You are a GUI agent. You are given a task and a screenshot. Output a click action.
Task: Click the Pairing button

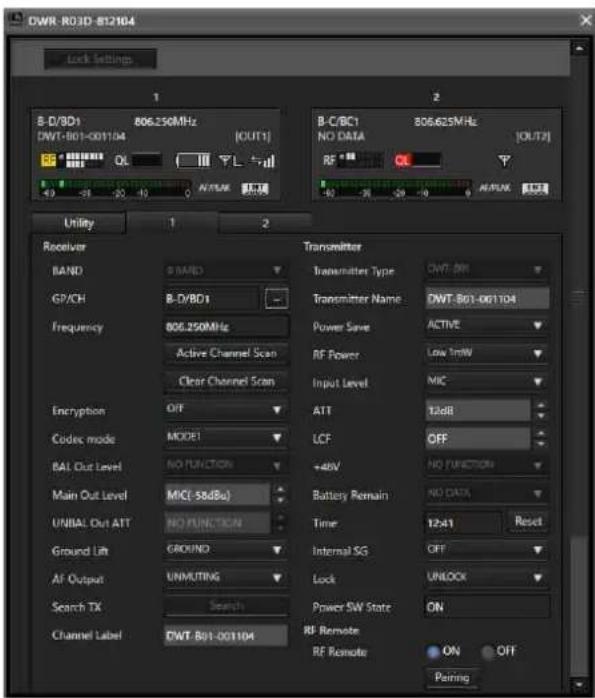452,678
